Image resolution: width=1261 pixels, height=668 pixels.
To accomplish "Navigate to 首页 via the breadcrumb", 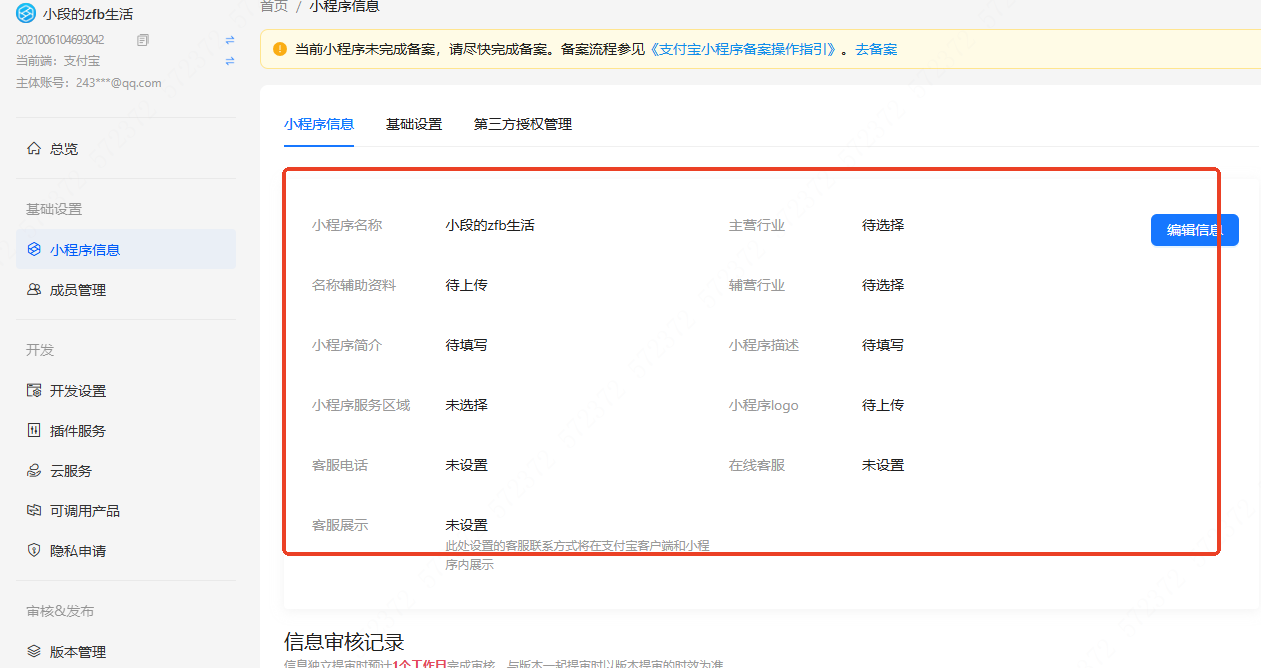I will coord(274,6).
